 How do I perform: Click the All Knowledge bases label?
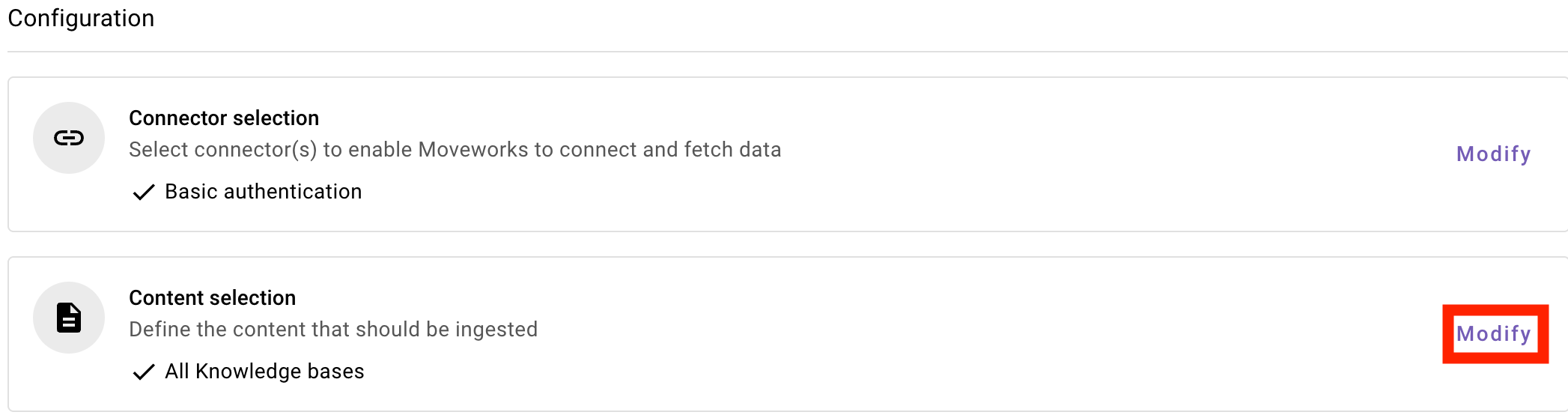(x=264, y=372)
